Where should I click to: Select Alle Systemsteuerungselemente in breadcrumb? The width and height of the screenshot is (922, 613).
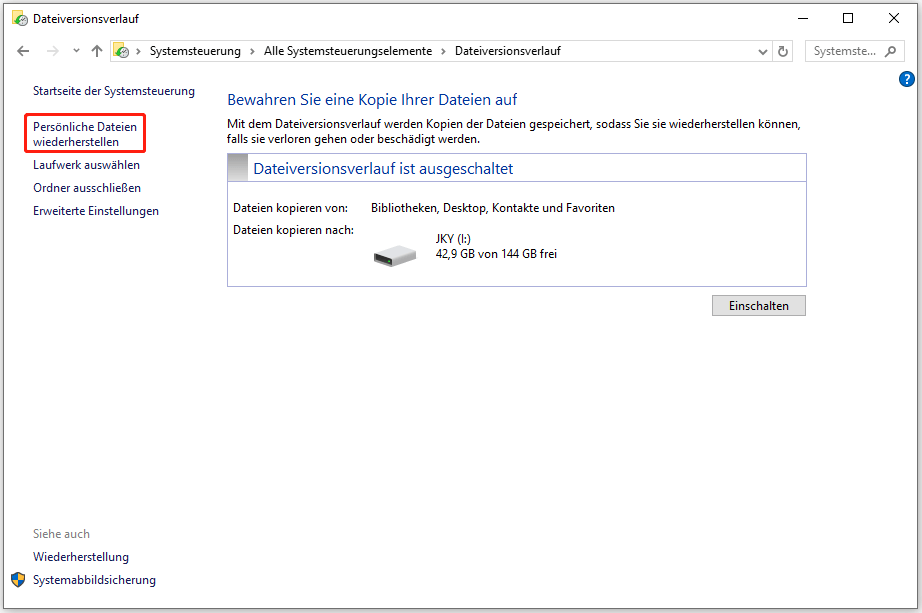pyautogui.click(x=348, y=51)
